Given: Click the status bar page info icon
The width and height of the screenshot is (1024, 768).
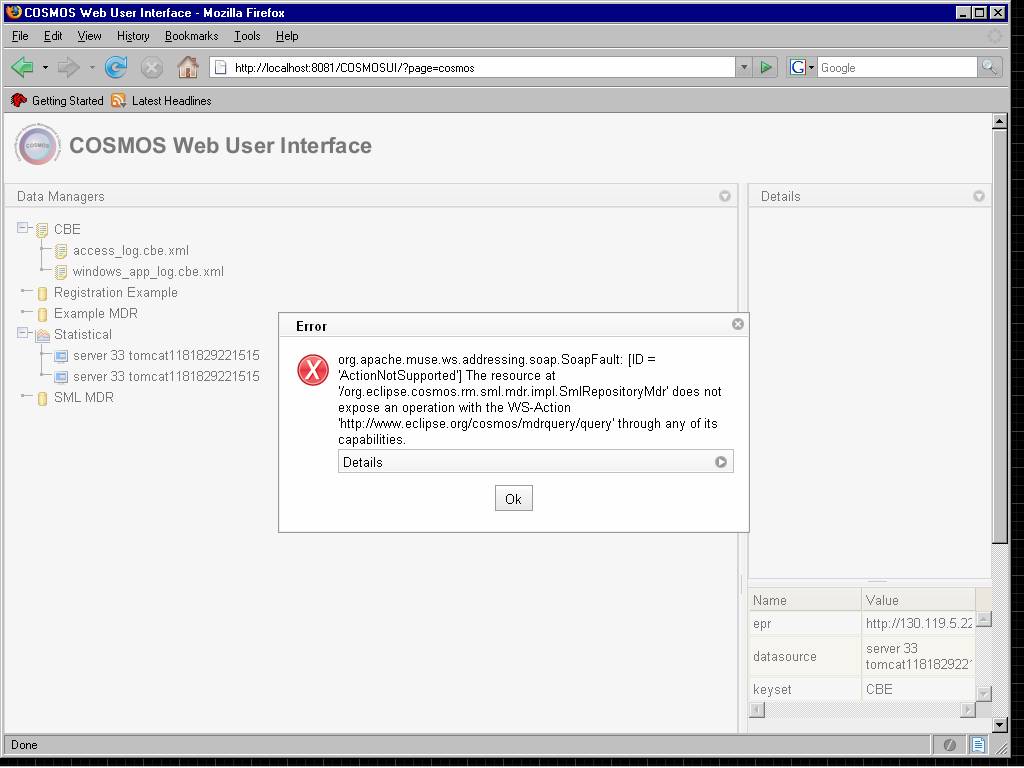Looking at the screenshot, I should [x=978, y=744].
